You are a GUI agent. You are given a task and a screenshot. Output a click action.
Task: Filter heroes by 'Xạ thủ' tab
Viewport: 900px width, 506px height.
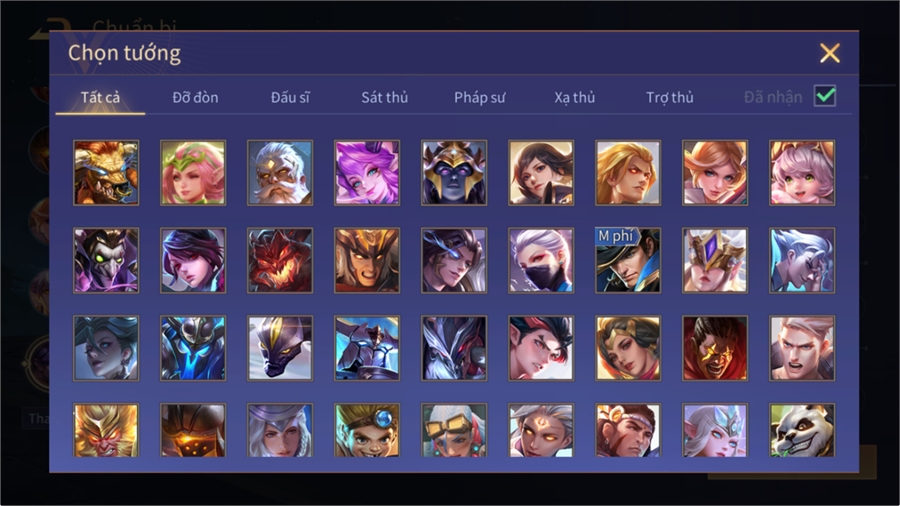575,98
